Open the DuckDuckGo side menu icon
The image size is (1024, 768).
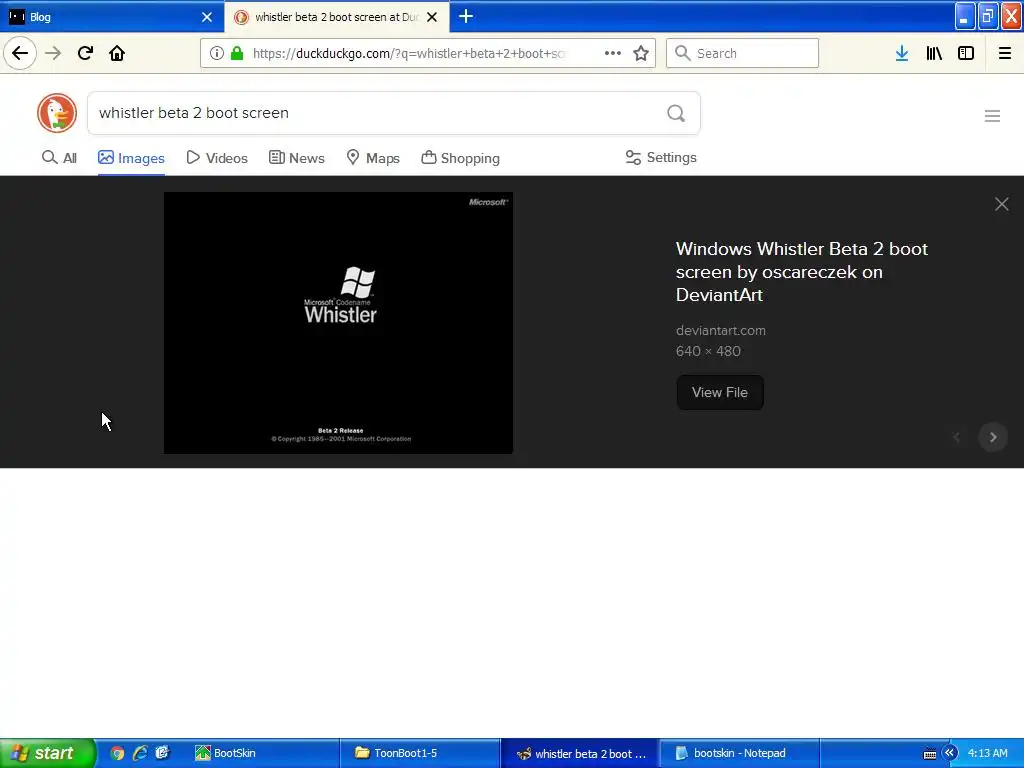click(992, 116)
